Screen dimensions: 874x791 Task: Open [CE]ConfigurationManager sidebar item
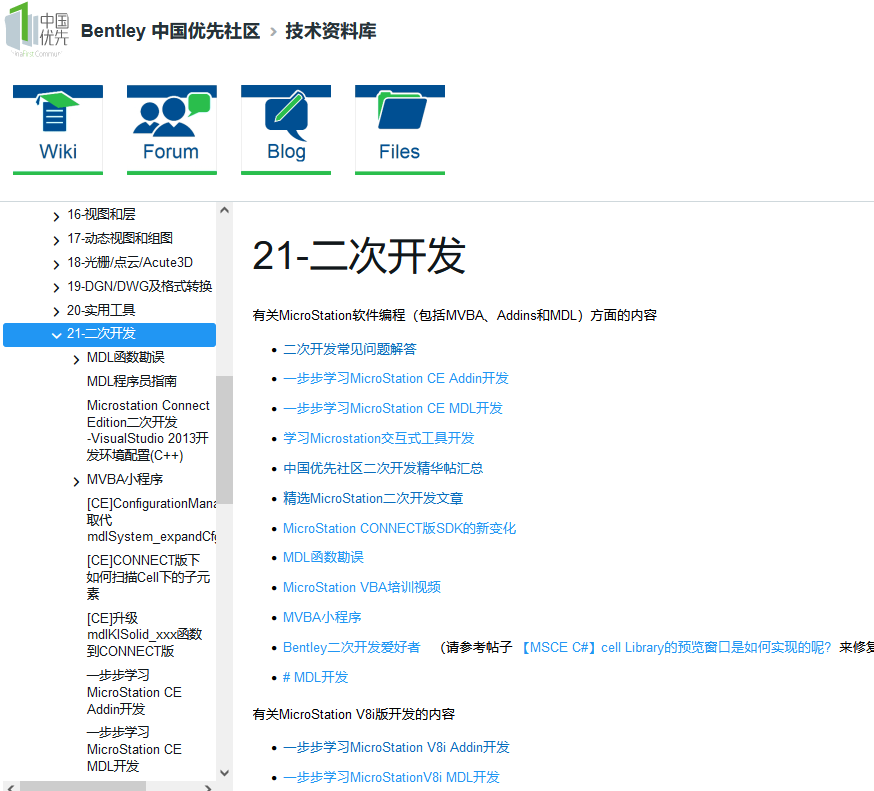151,520
